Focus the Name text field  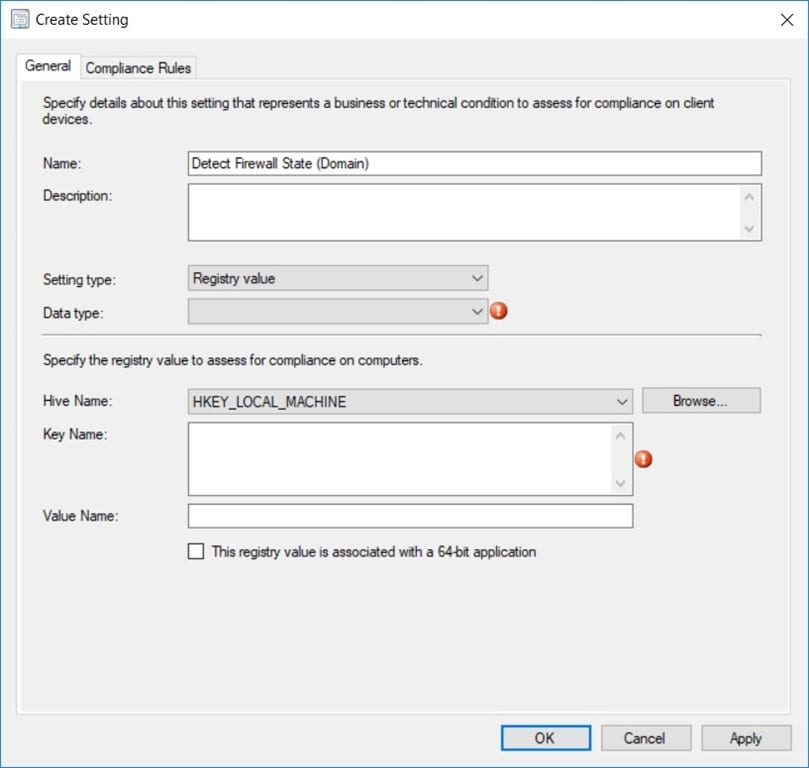[x=475, y=164]
